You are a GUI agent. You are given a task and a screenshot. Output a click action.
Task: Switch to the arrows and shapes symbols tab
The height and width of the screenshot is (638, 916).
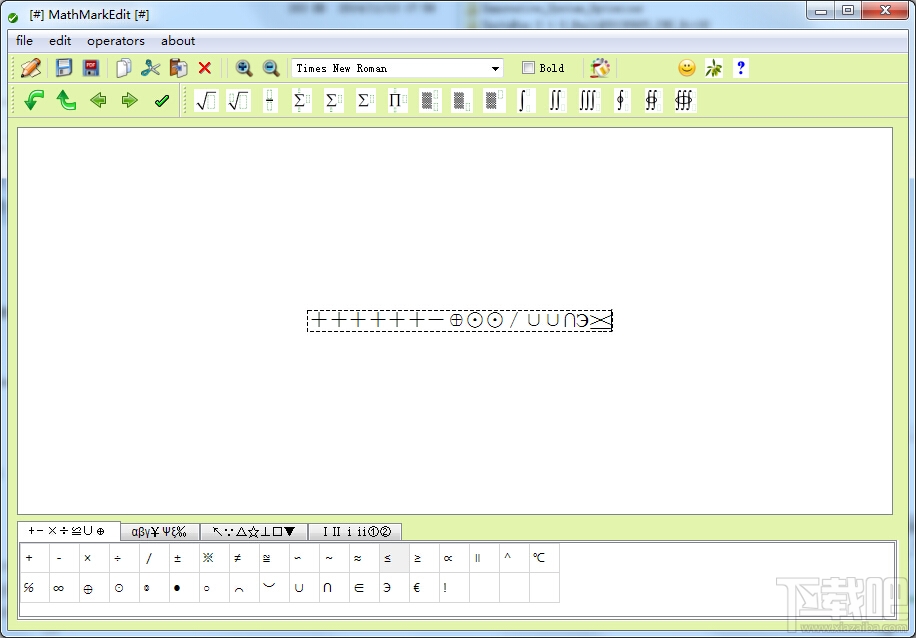click(x=254, y=531)
